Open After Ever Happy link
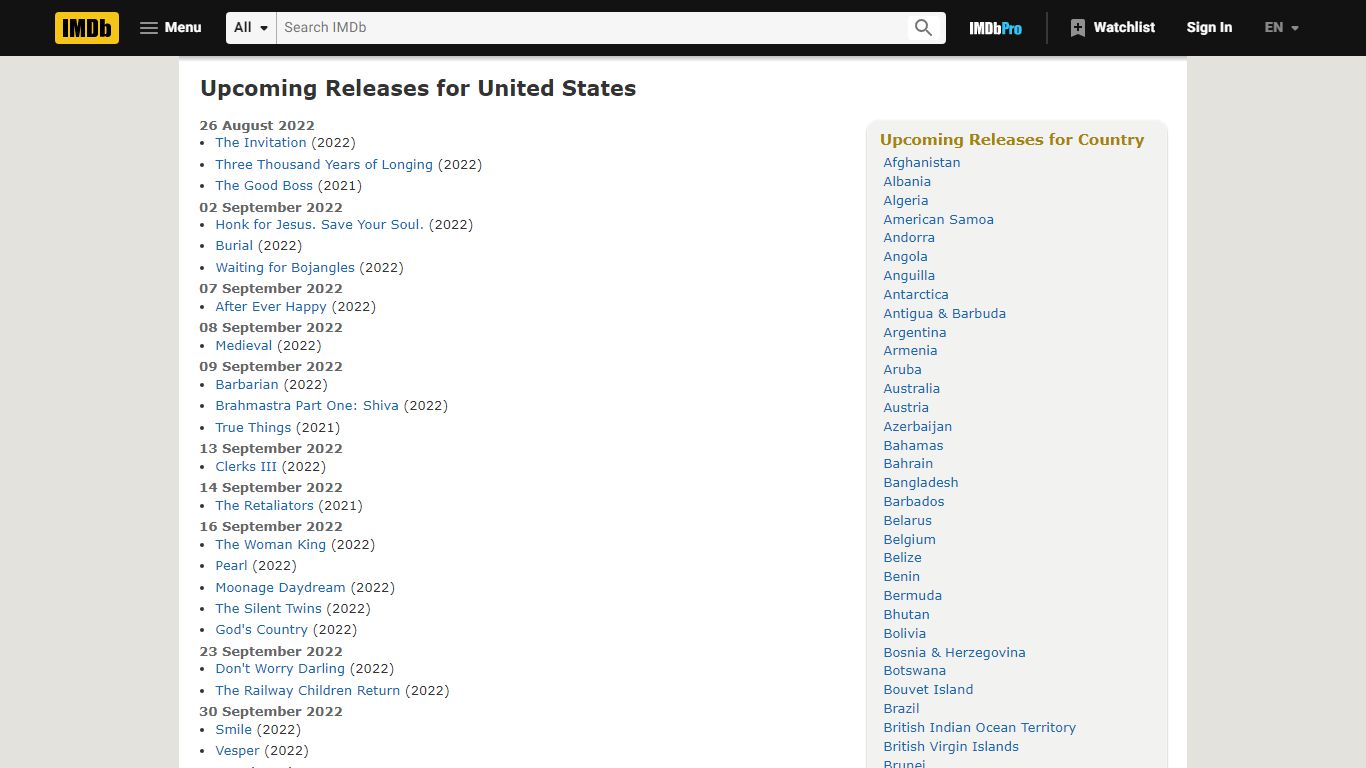Screen dimensions: 1366x768 [271, 307]
